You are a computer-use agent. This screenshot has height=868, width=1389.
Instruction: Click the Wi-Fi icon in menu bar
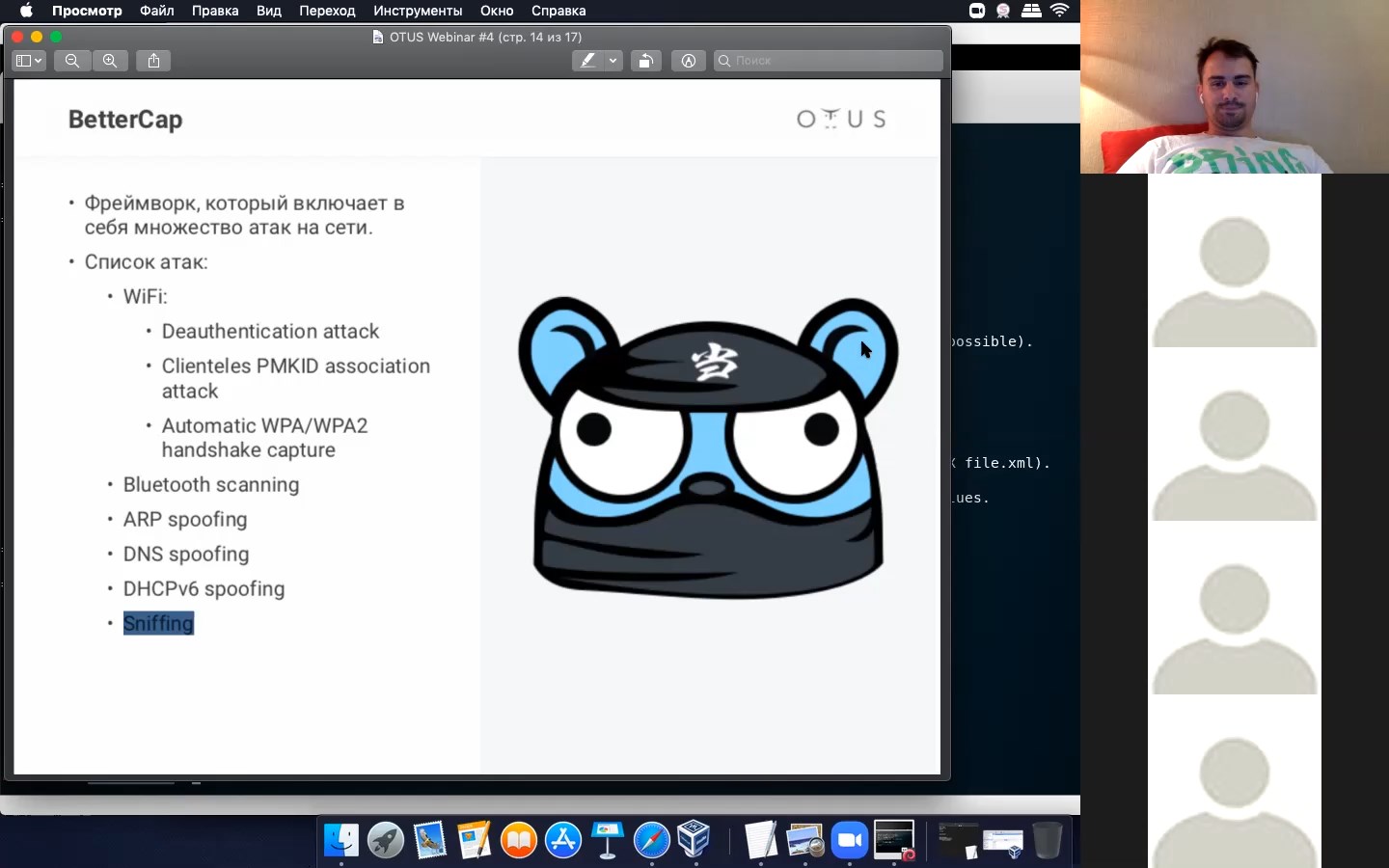point(1060,11)
